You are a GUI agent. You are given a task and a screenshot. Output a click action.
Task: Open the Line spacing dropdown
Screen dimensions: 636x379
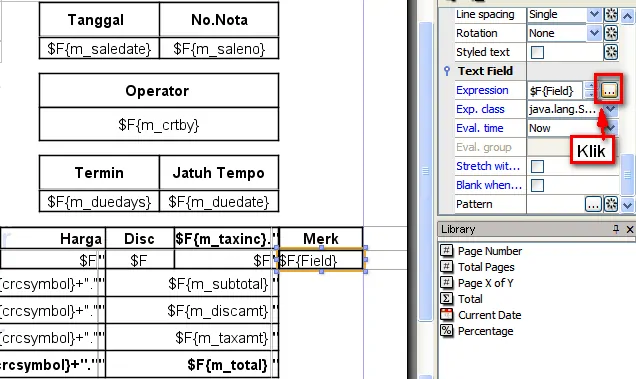pyautogui.click(x=594, y=15)
